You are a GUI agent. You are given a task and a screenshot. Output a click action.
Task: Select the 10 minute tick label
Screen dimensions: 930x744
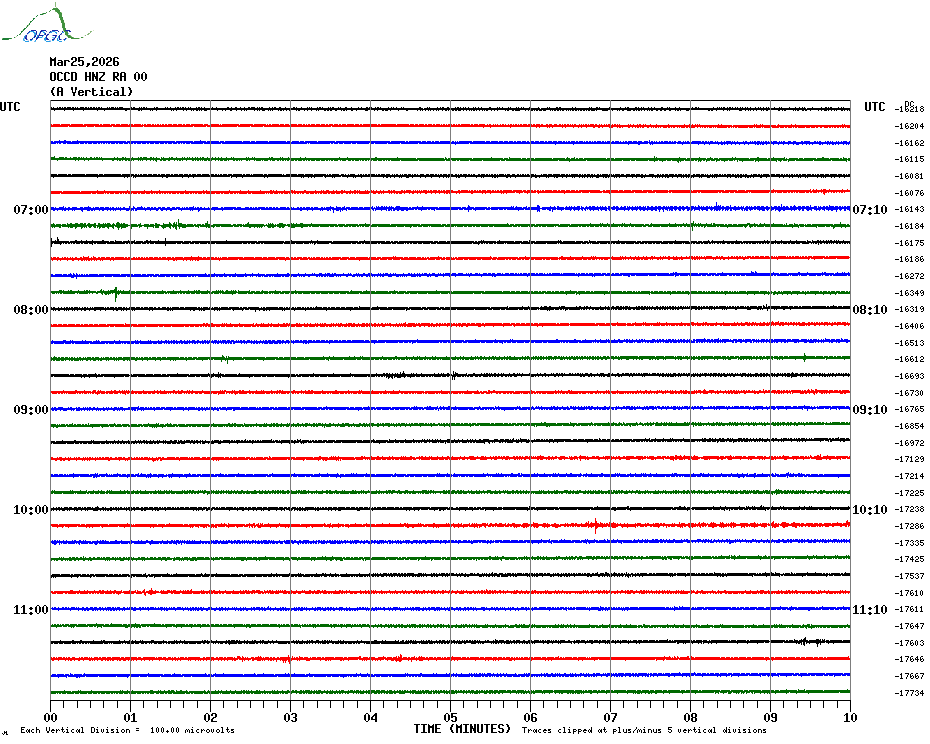point(849,717)
